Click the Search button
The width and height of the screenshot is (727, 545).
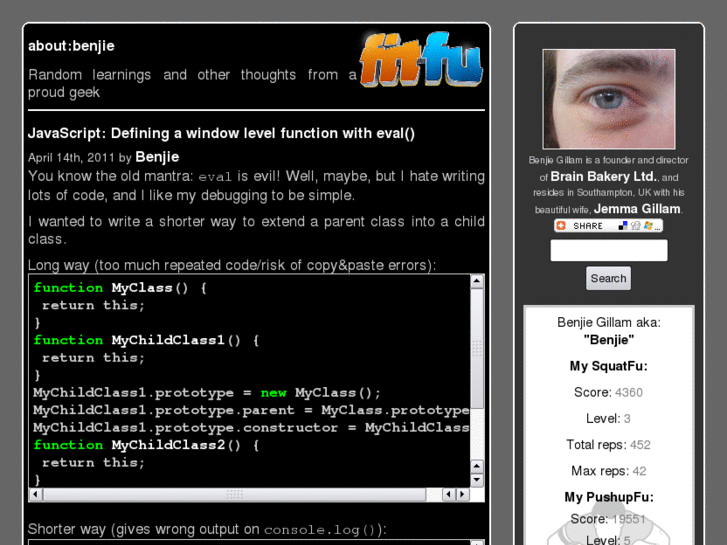[x=608, y=278]
